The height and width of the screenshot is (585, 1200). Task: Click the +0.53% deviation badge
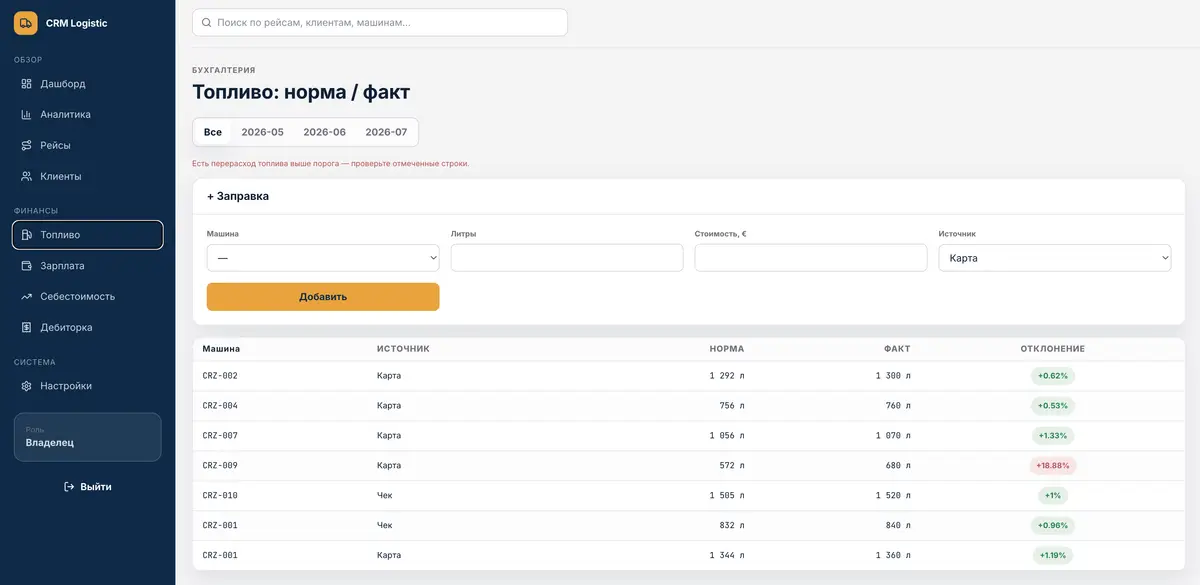[1053, 406]
